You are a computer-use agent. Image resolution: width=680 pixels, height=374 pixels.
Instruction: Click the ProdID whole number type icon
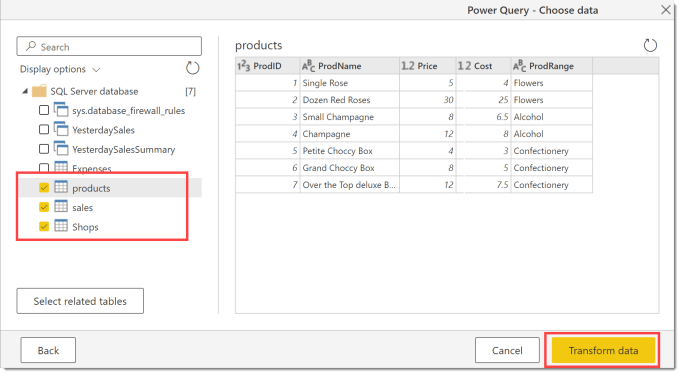(x=243, y=66)
